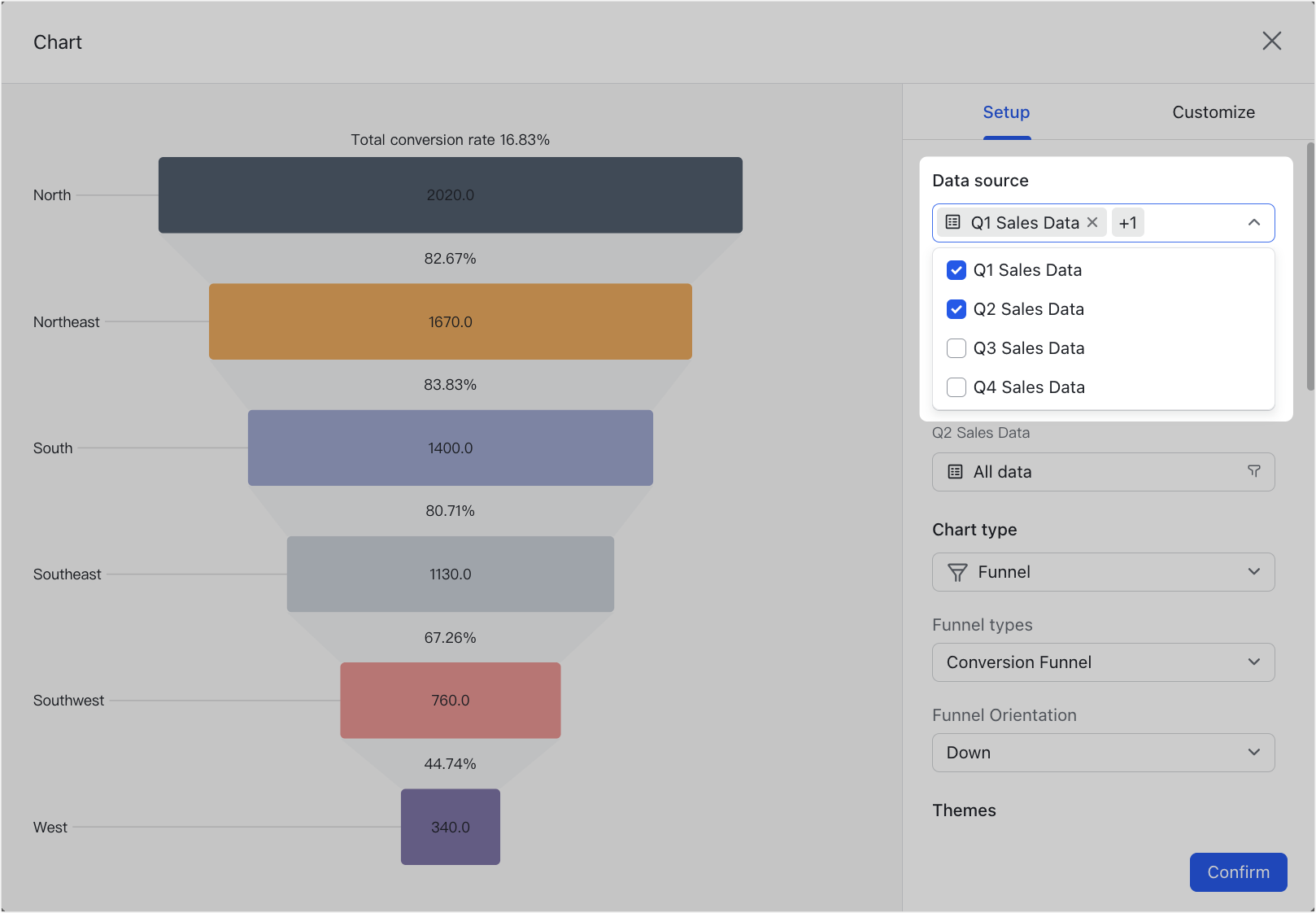Enable Q4 Sales Data

(956, 387)
